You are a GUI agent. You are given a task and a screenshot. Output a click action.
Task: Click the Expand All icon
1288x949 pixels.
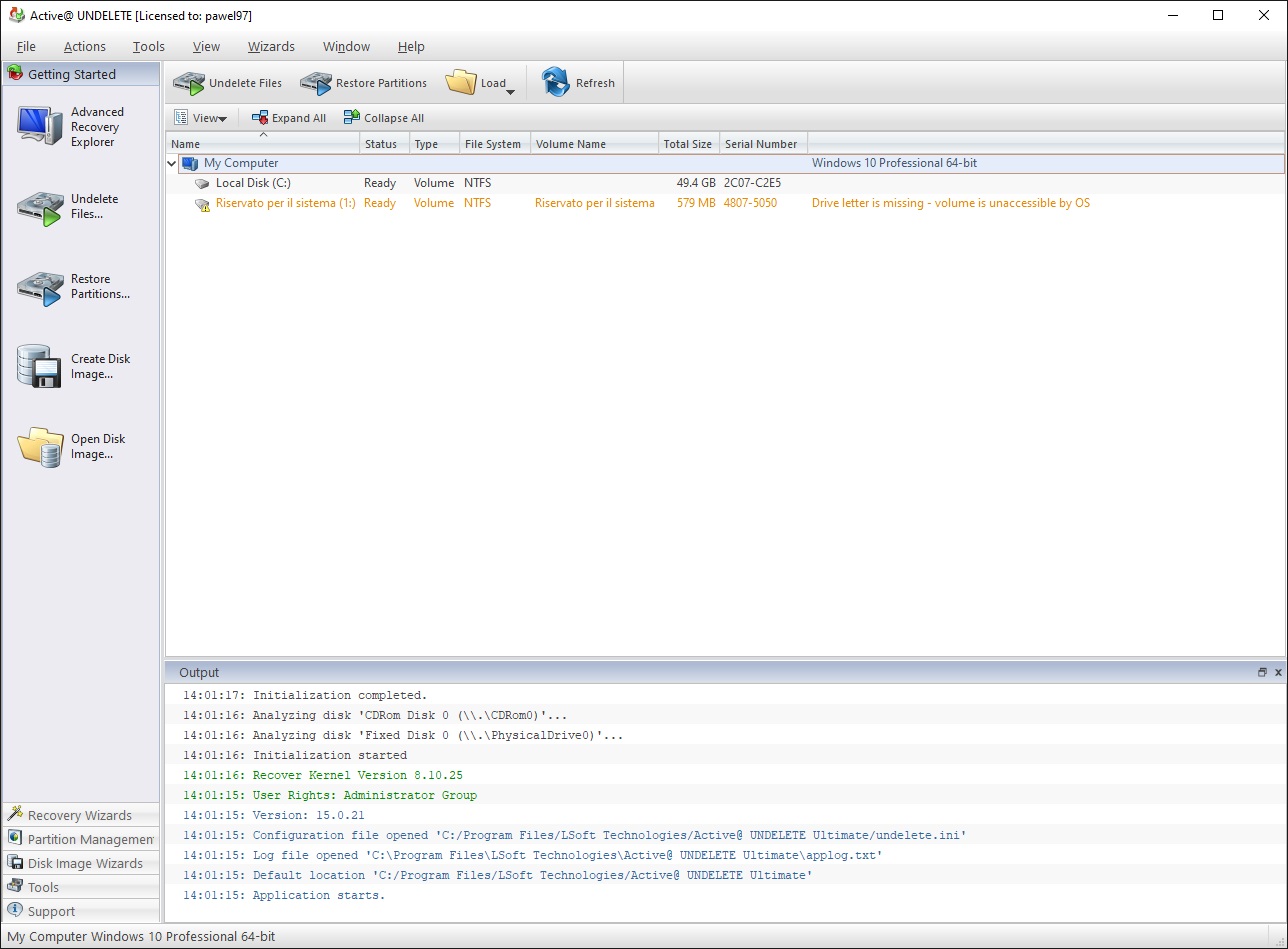260,118
